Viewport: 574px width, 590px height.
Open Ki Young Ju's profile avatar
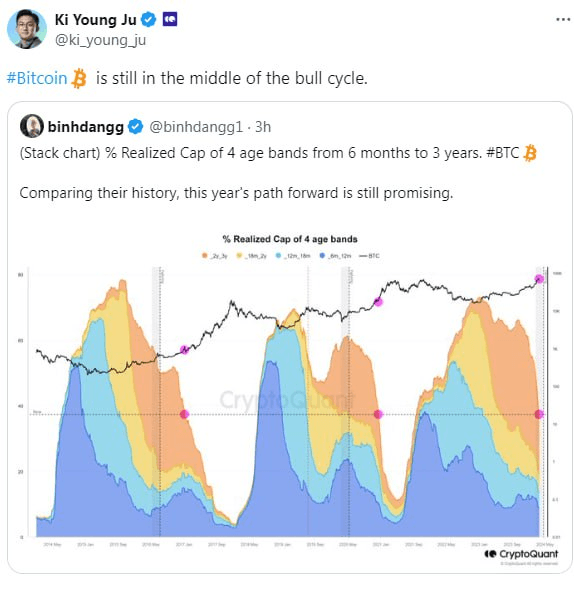(27, 29)
